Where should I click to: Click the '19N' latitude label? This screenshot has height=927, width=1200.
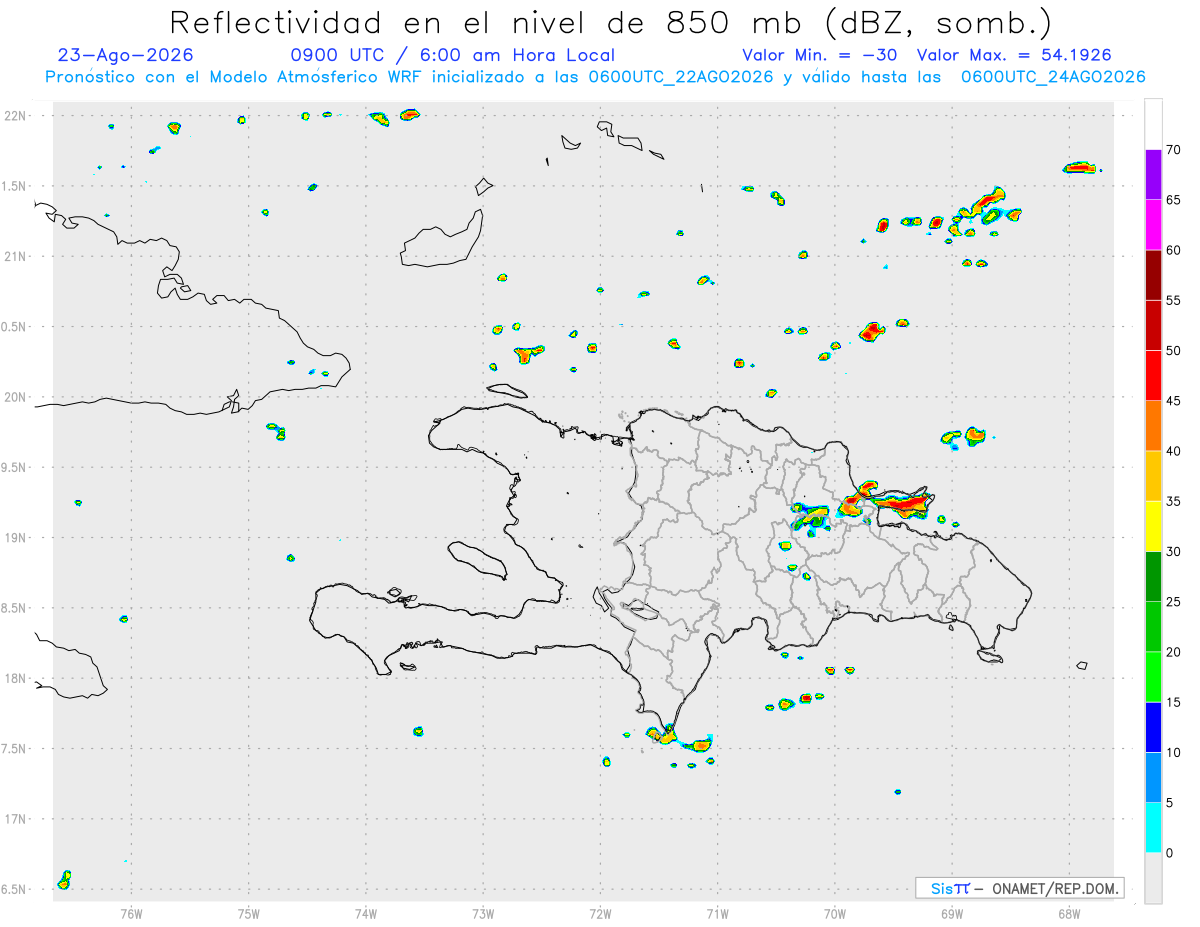[x=17, y=538]
